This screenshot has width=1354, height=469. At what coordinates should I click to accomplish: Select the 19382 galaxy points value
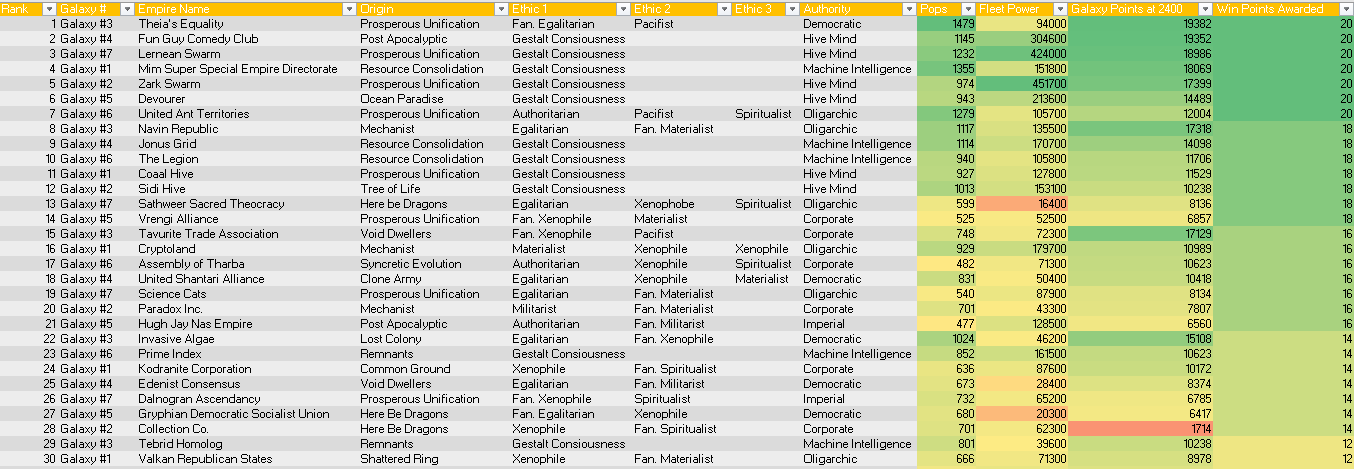[1141, 24]
